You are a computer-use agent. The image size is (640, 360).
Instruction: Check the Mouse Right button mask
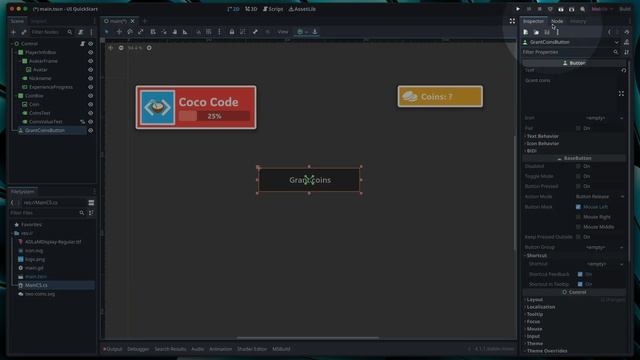coord(578,217)
